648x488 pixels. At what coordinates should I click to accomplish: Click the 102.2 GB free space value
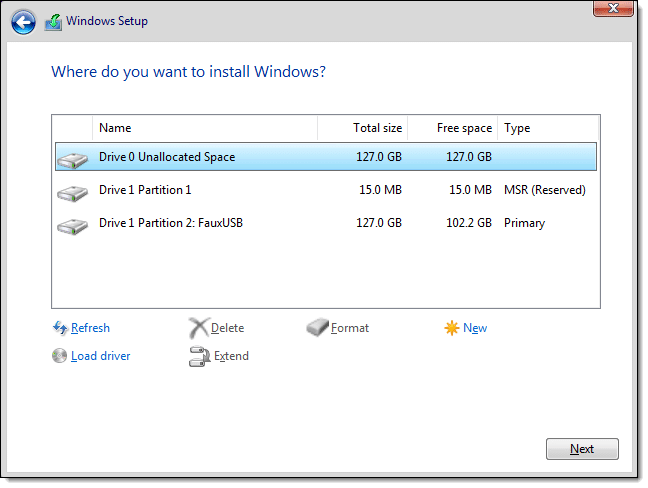469,223
